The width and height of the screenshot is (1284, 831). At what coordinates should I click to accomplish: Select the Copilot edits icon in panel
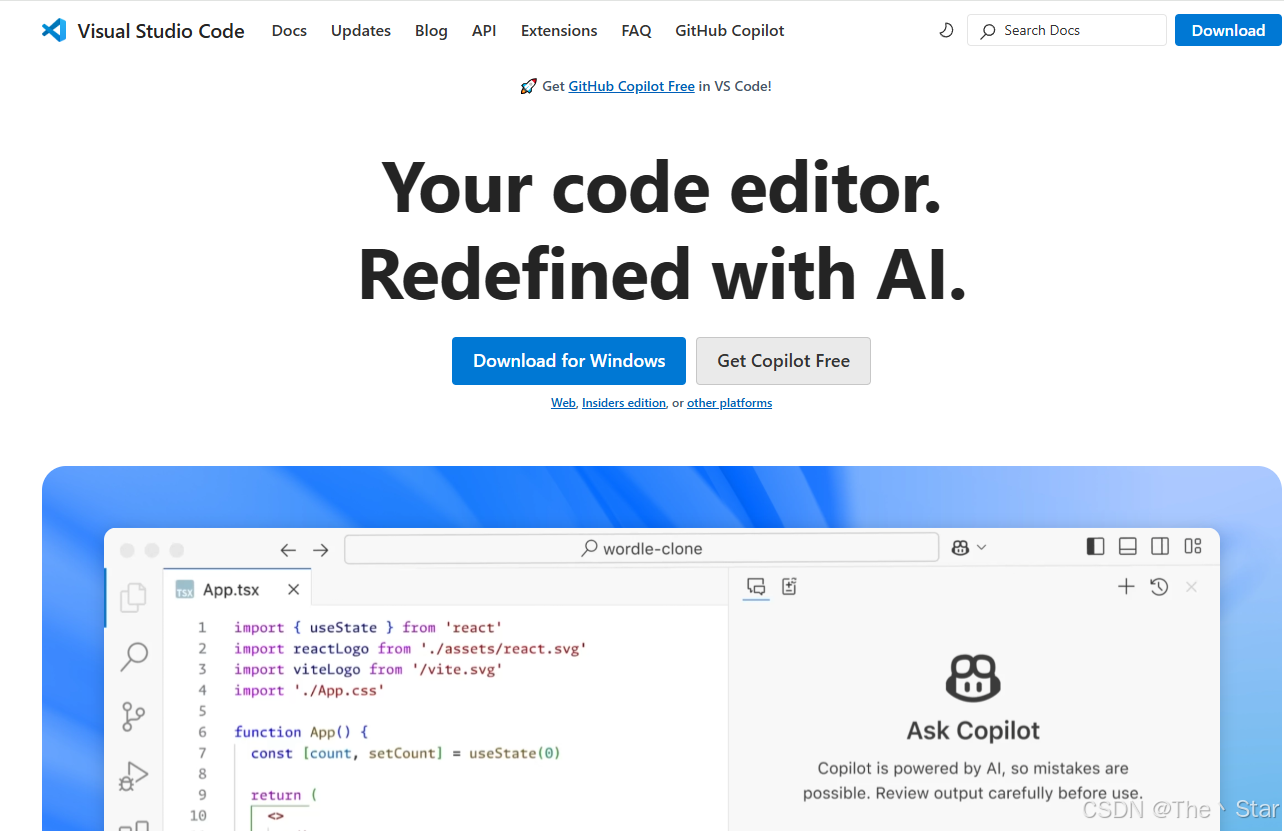tap(789, 587)
